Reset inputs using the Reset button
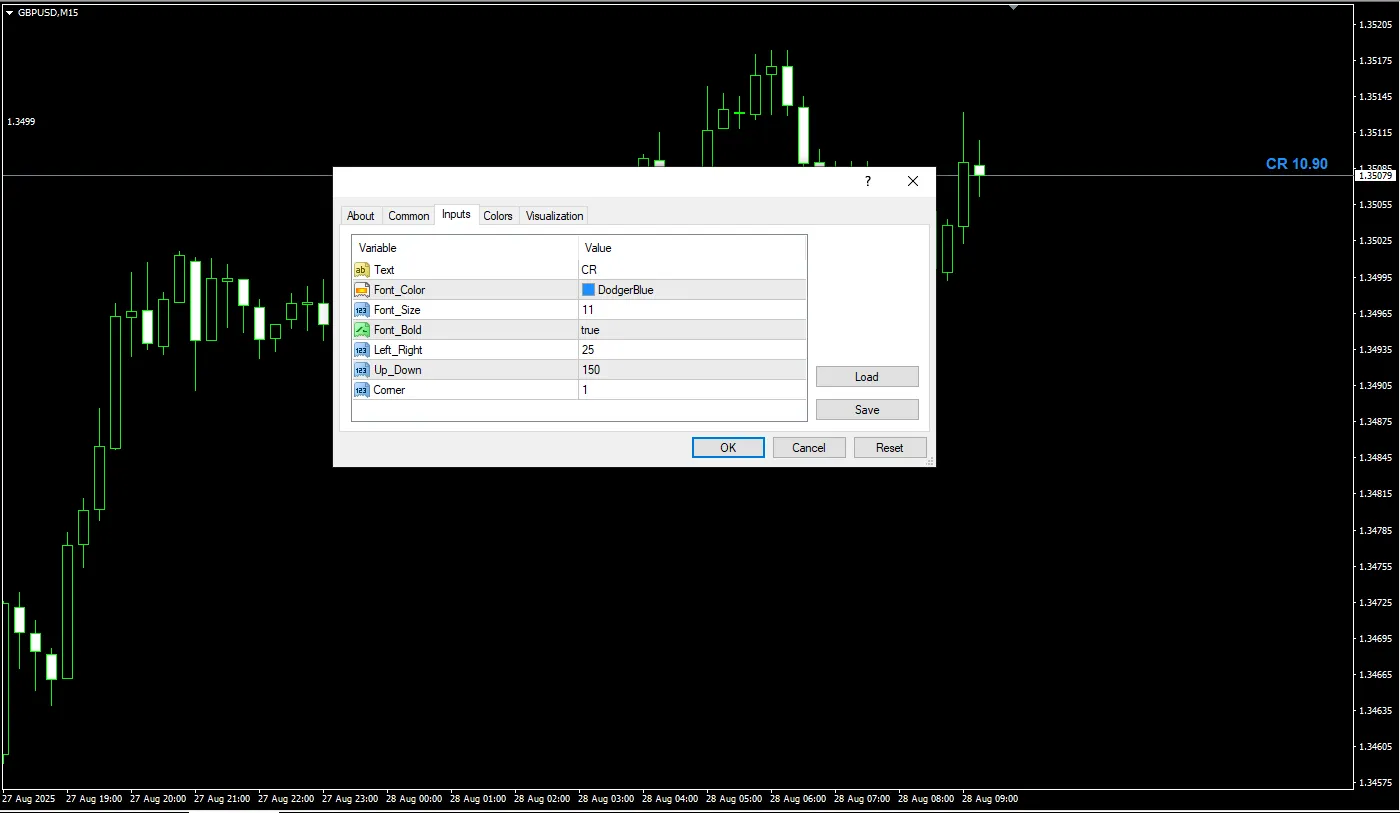The image size is (1400, 813). tap(889, 448)
